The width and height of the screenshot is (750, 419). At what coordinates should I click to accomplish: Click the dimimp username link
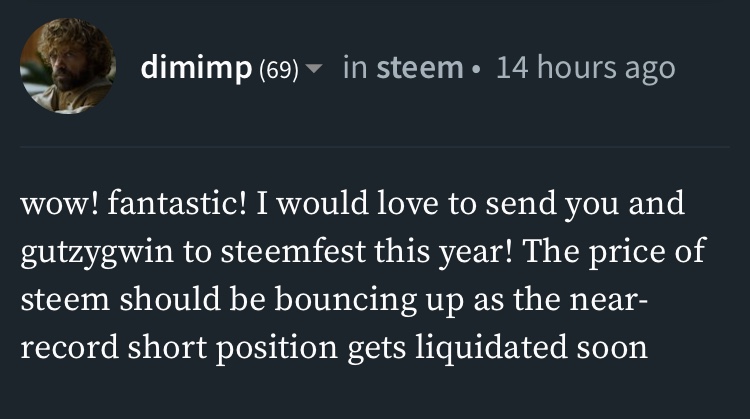point(196,67)
